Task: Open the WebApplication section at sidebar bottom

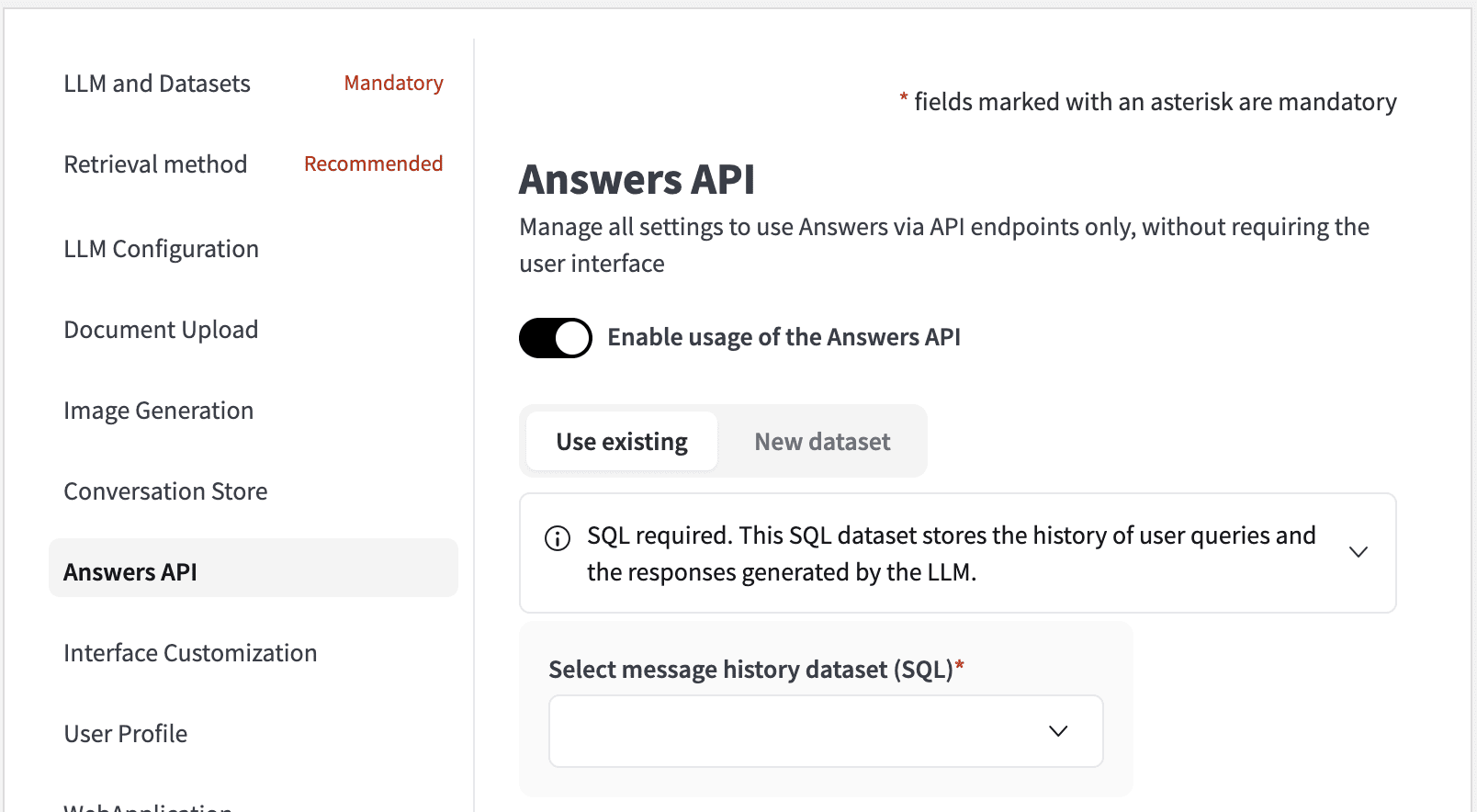Action: click(x=147, y=806)
